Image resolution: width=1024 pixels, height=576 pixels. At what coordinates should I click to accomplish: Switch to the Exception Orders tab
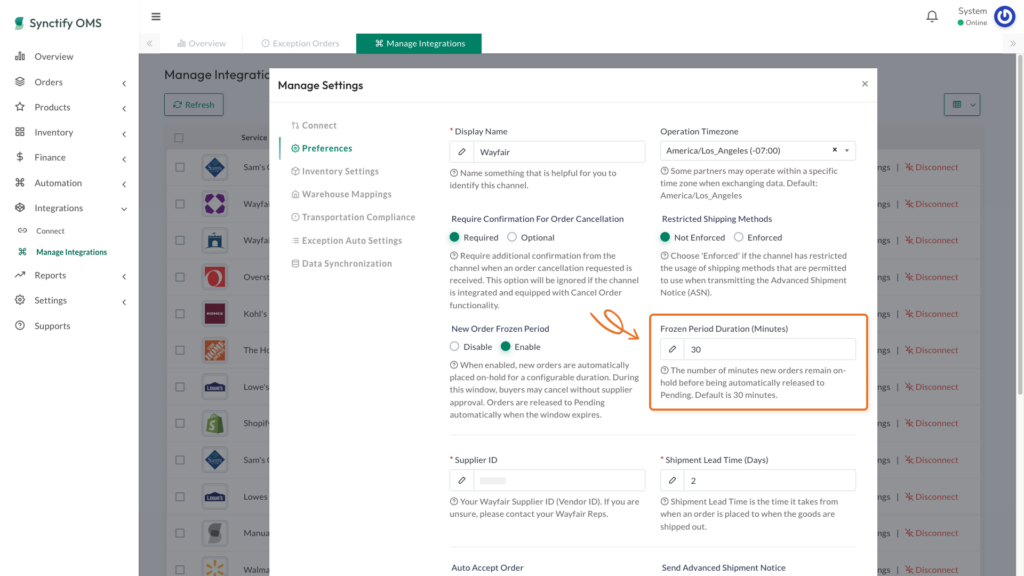pos(300,43)
